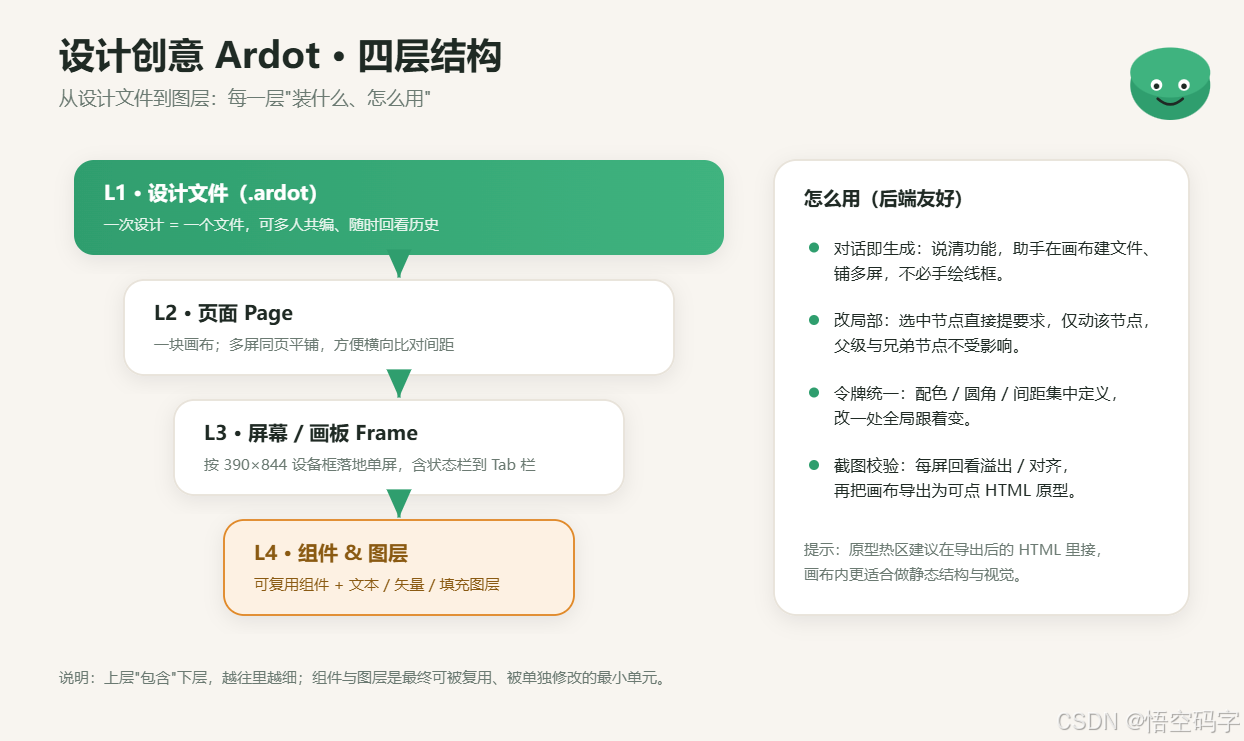
Task: Click text 再把画布导出为可点 HTML 原型。
Action: pos(956,491)
